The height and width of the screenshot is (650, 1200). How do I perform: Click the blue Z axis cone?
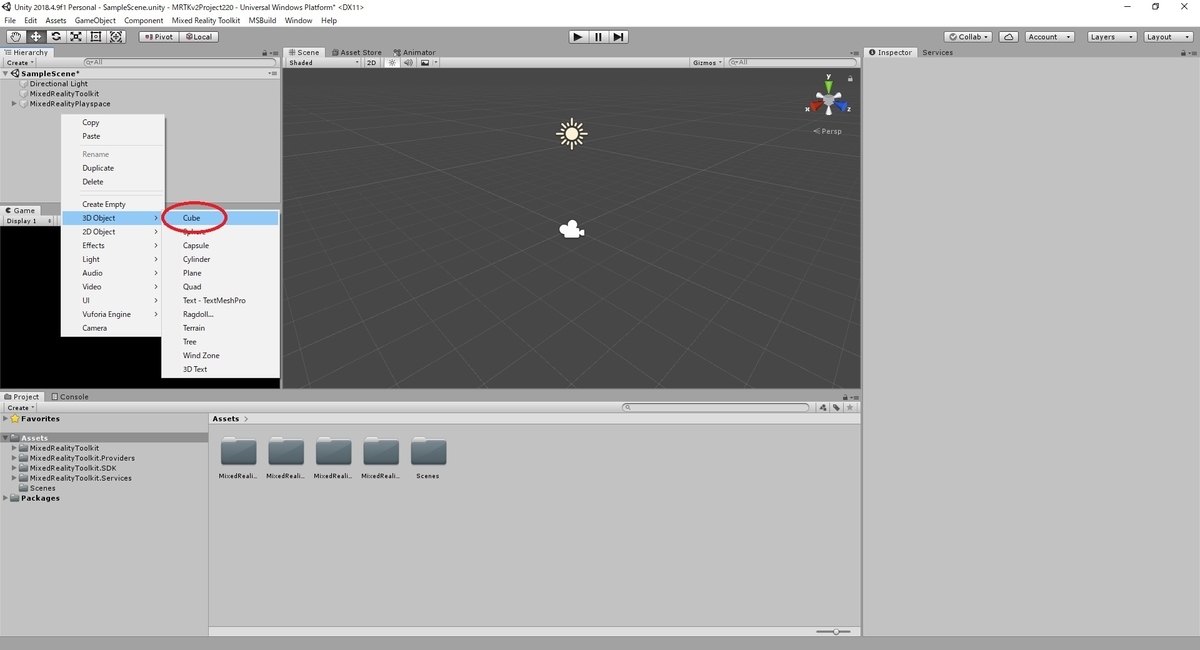click(x=842, y=105)
